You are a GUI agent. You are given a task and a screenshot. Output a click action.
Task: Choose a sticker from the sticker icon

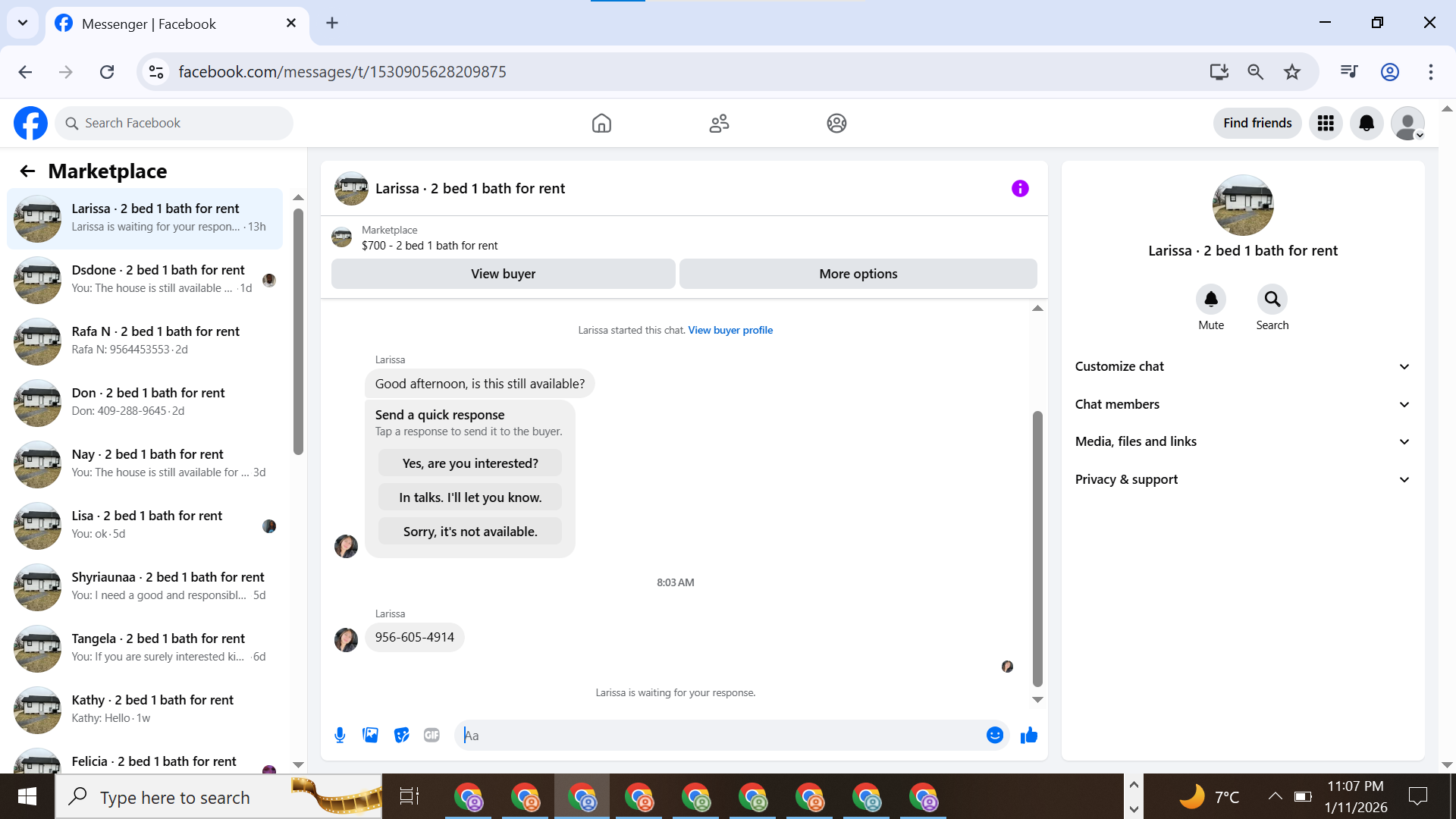pyautogui.click(x=401, y=735)
